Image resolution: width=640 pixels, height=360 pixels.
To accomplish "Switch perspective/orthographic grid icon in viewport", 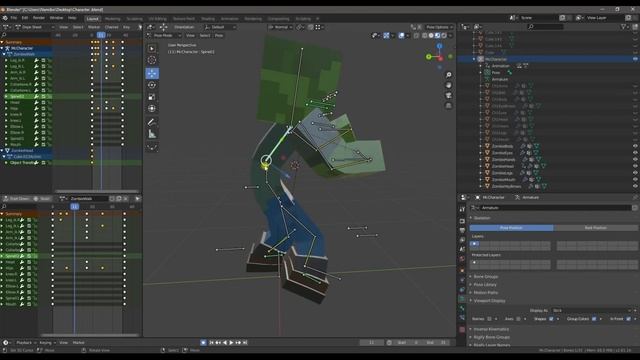I will 448,106.
